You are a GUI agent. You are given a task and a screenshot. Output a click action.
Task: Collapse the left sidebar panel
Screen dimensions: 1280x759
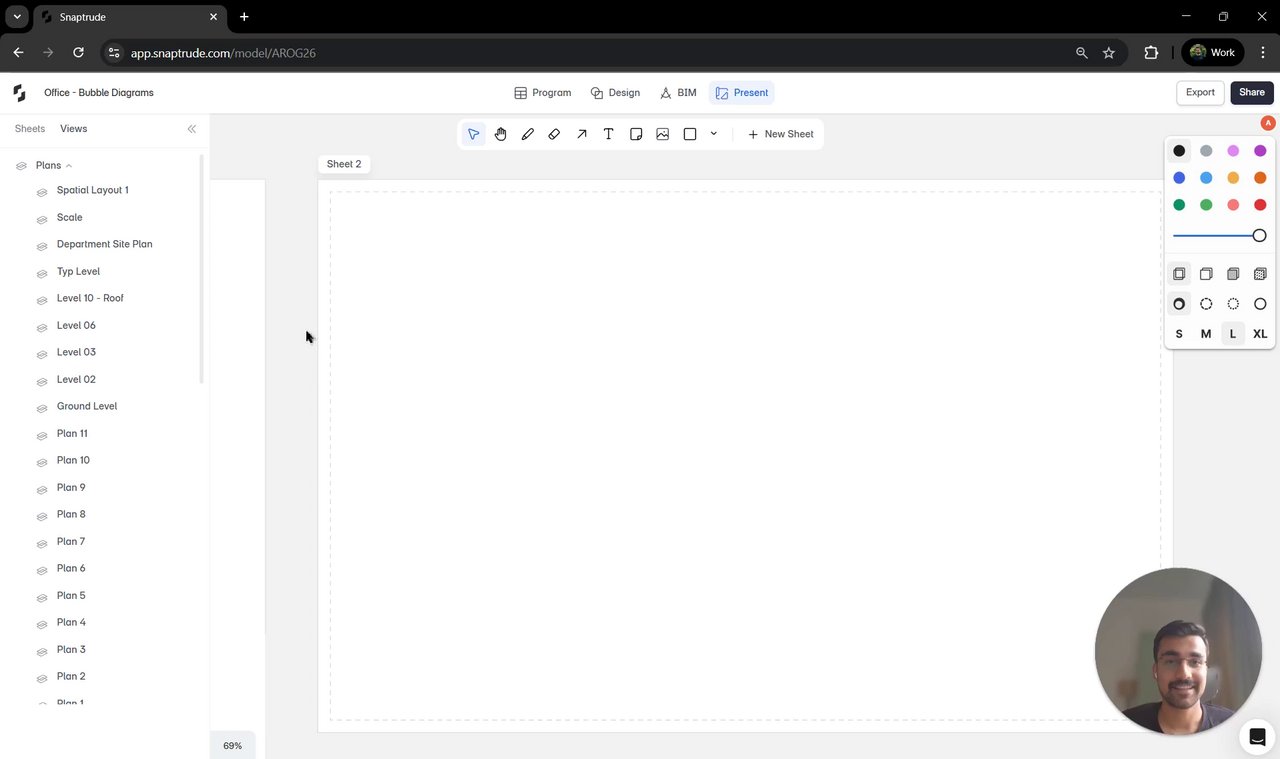point(192,129)
